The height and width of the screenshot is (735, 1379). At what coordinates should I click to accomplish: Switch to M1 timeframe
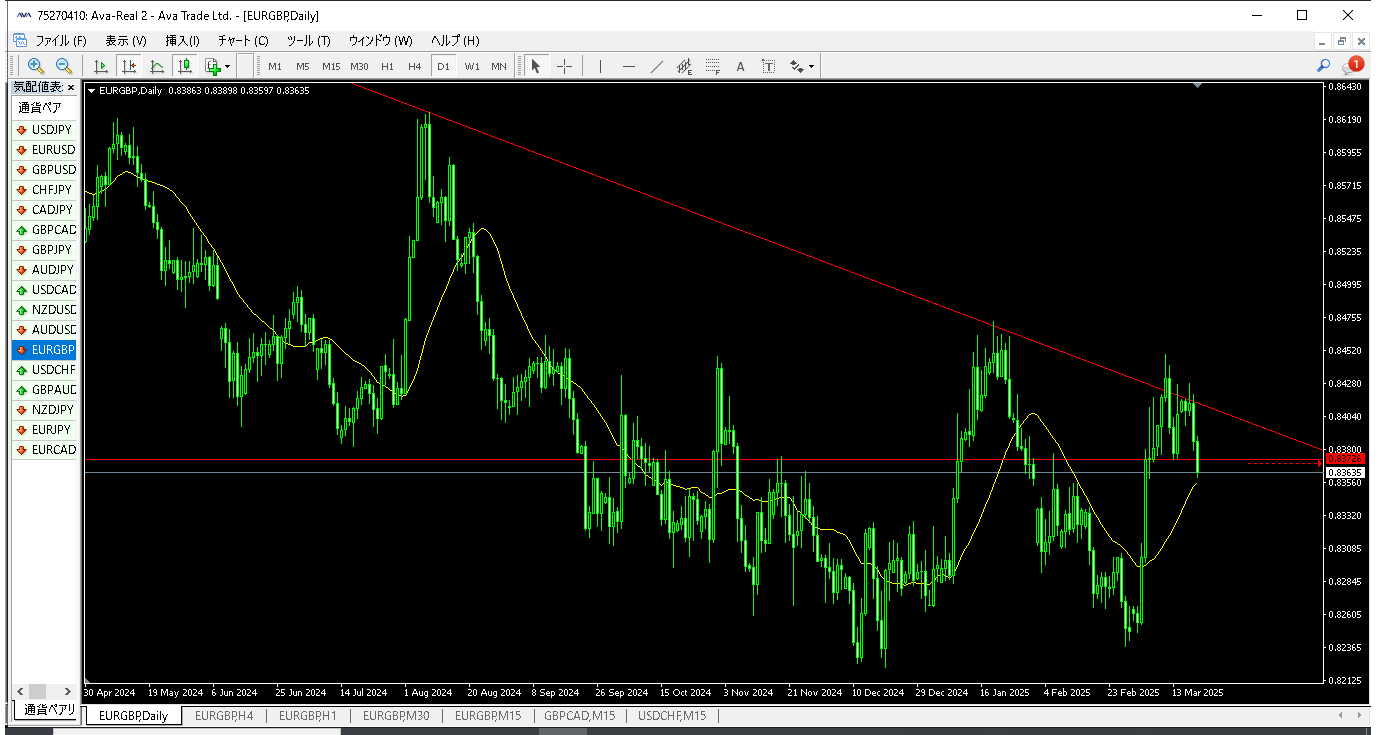(274, 66)
